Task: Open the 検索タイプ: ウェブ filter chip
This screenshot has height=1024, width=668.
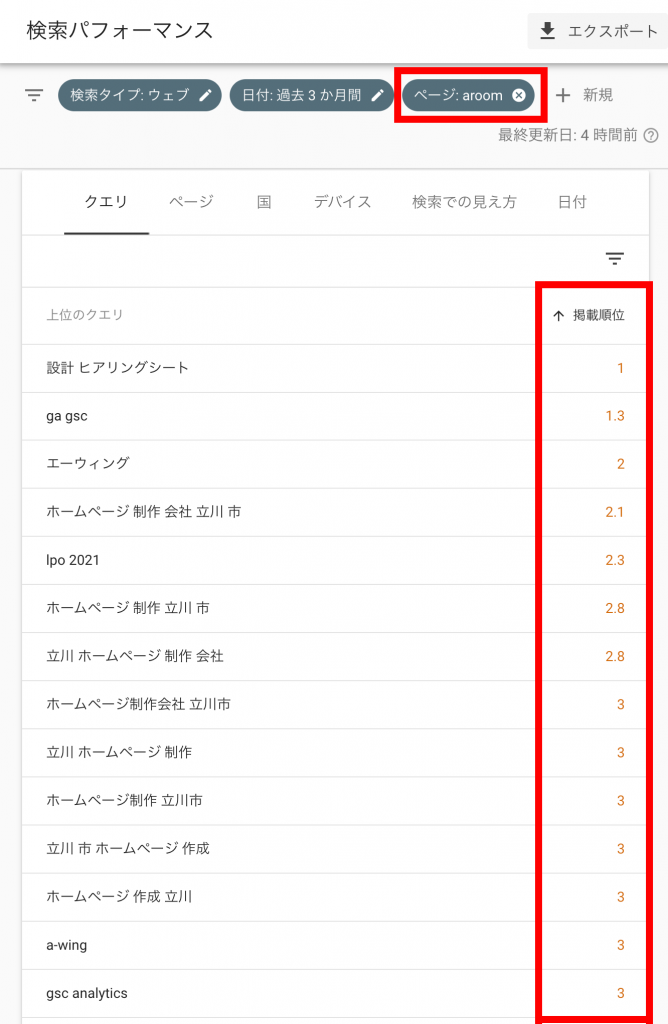Action: click(x=130, y=95)
